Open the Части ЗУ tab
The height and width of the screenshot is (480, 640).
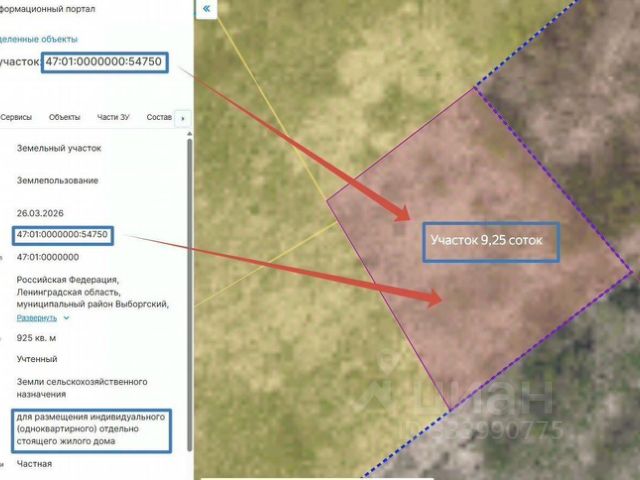(113, 117)
